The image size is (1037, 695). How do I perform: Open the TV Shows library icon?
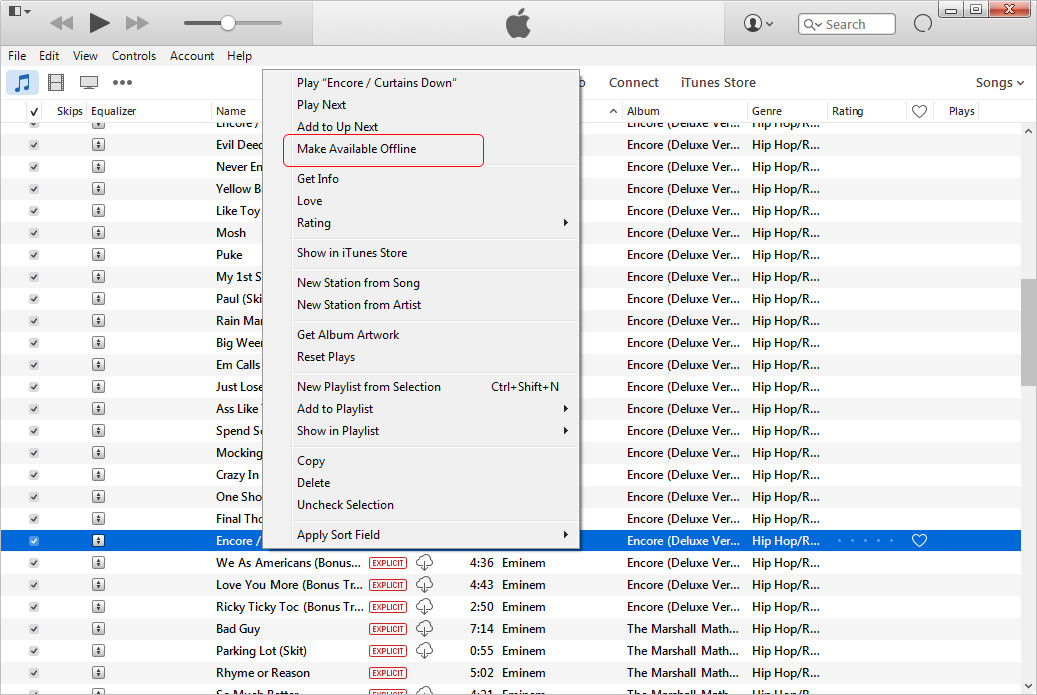tap(89, 83)
